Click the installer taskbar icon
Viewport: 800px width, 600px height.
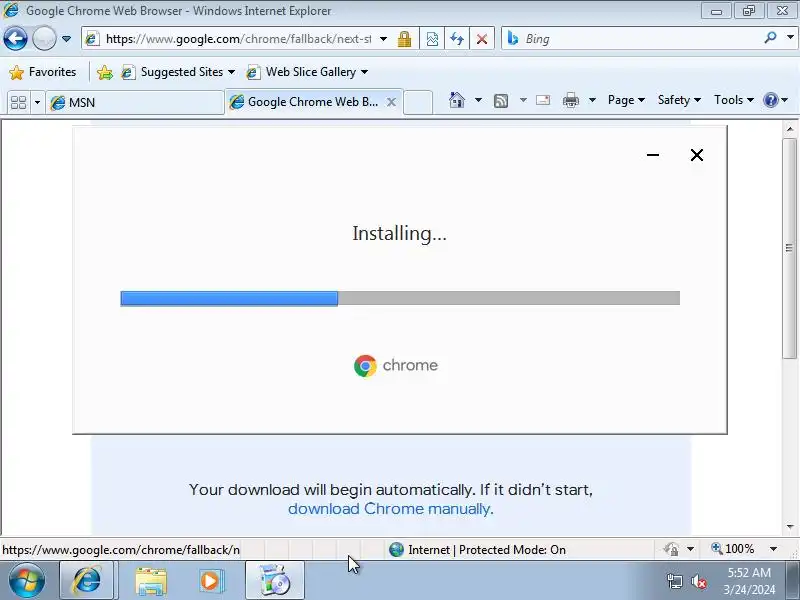(x=274, y=581)
